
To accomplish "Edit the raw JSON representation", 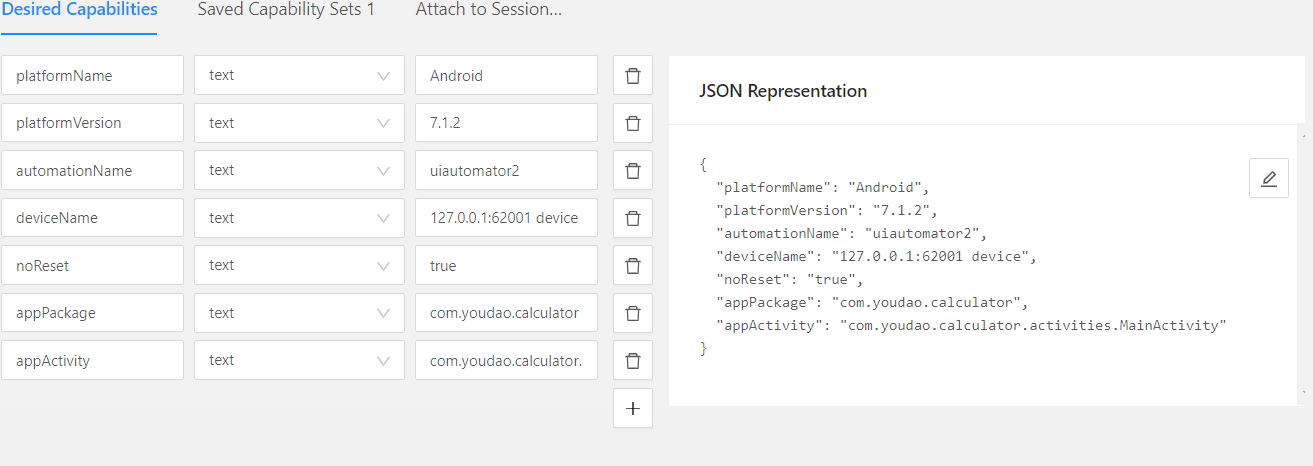I will tap(1268, 178).
